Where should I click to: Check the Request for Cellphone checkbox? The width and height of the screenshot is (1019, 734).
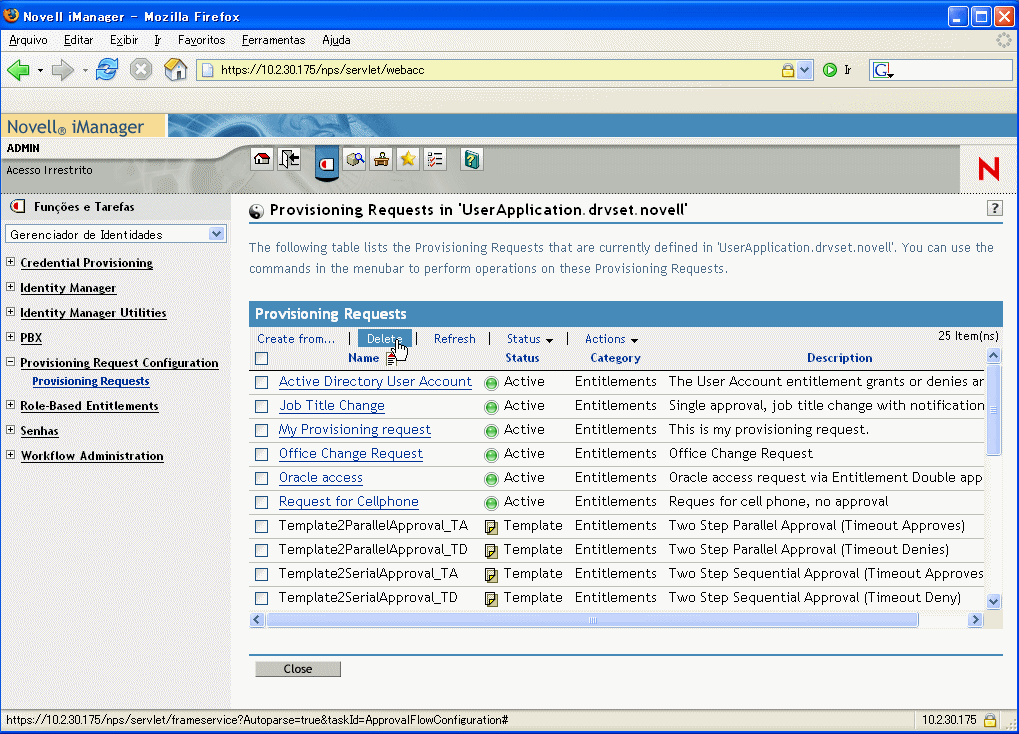[261, 503]
